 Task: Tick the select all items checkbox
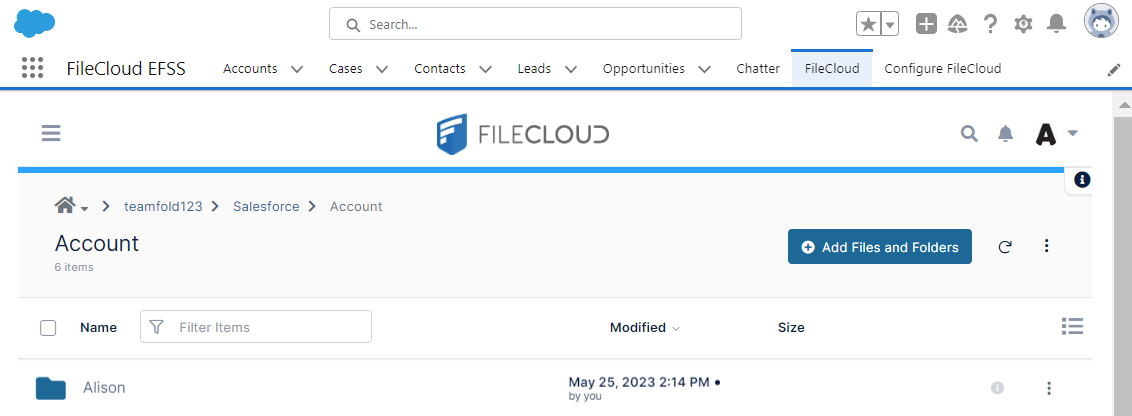48,328
